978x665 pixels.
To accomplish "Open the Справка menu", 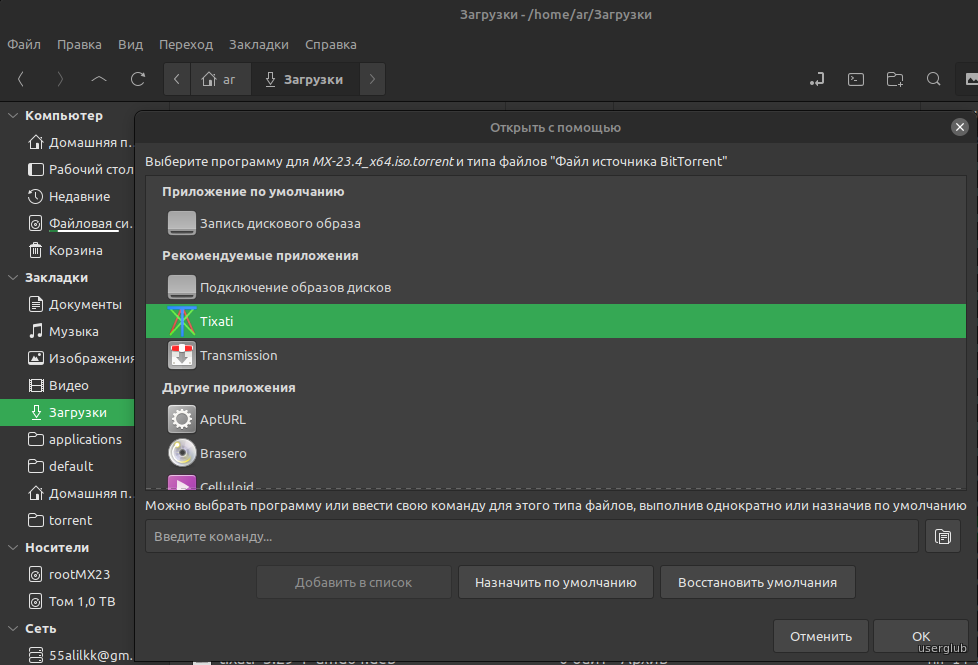I will (331, 44).
